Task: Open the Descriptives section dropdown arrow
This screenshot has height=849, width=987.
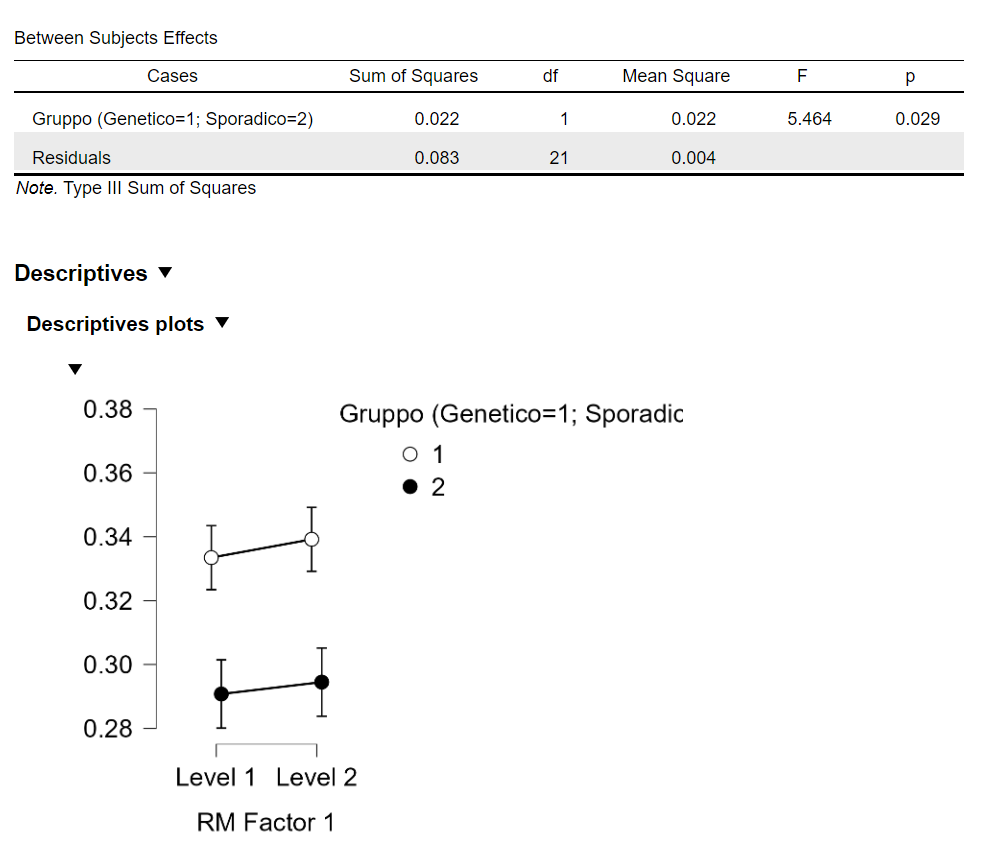Action: [166, 273]
